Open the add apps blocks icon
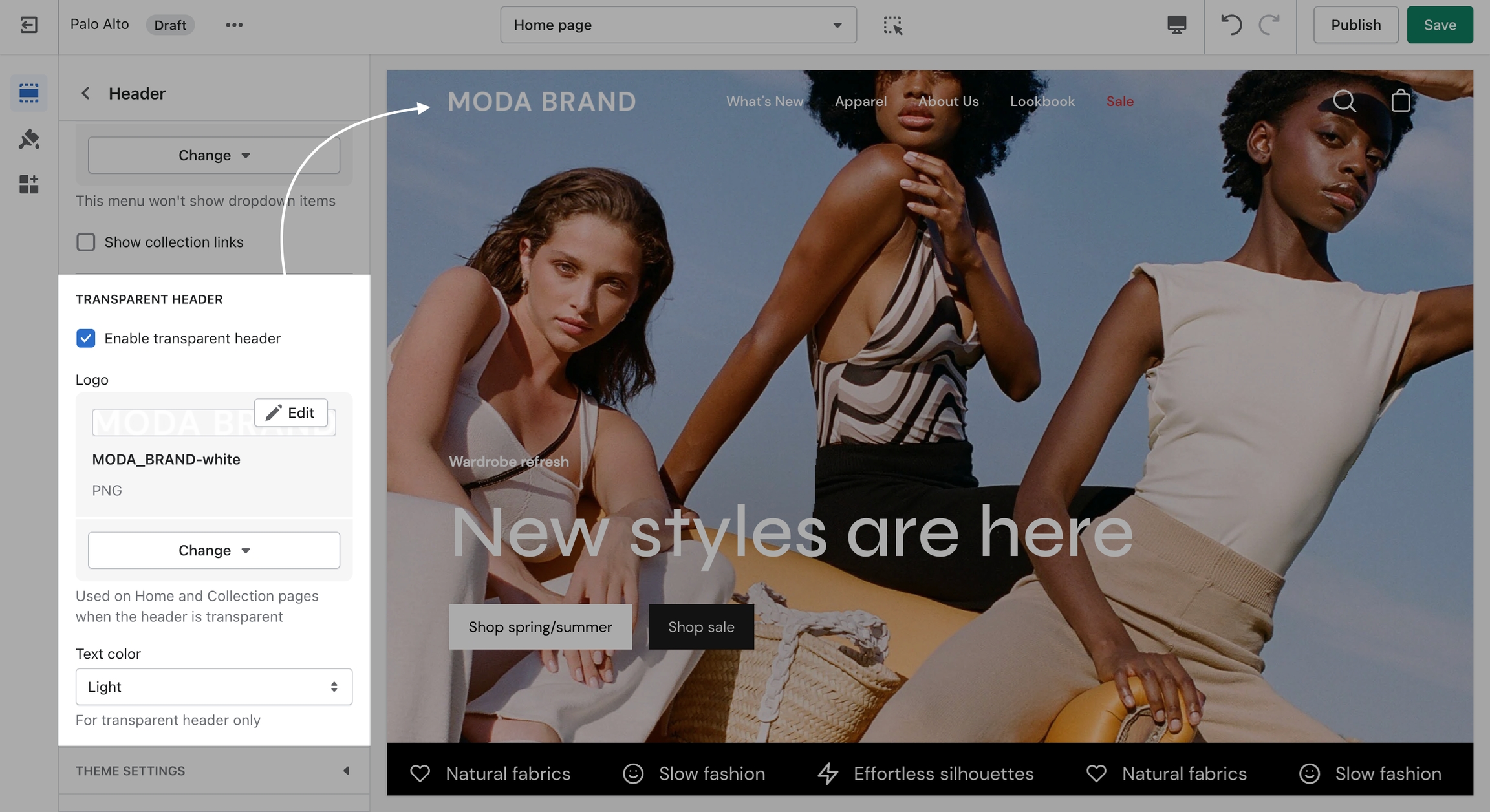The height and width of the screenshot is (812, 1490). [x=29, y=184]
